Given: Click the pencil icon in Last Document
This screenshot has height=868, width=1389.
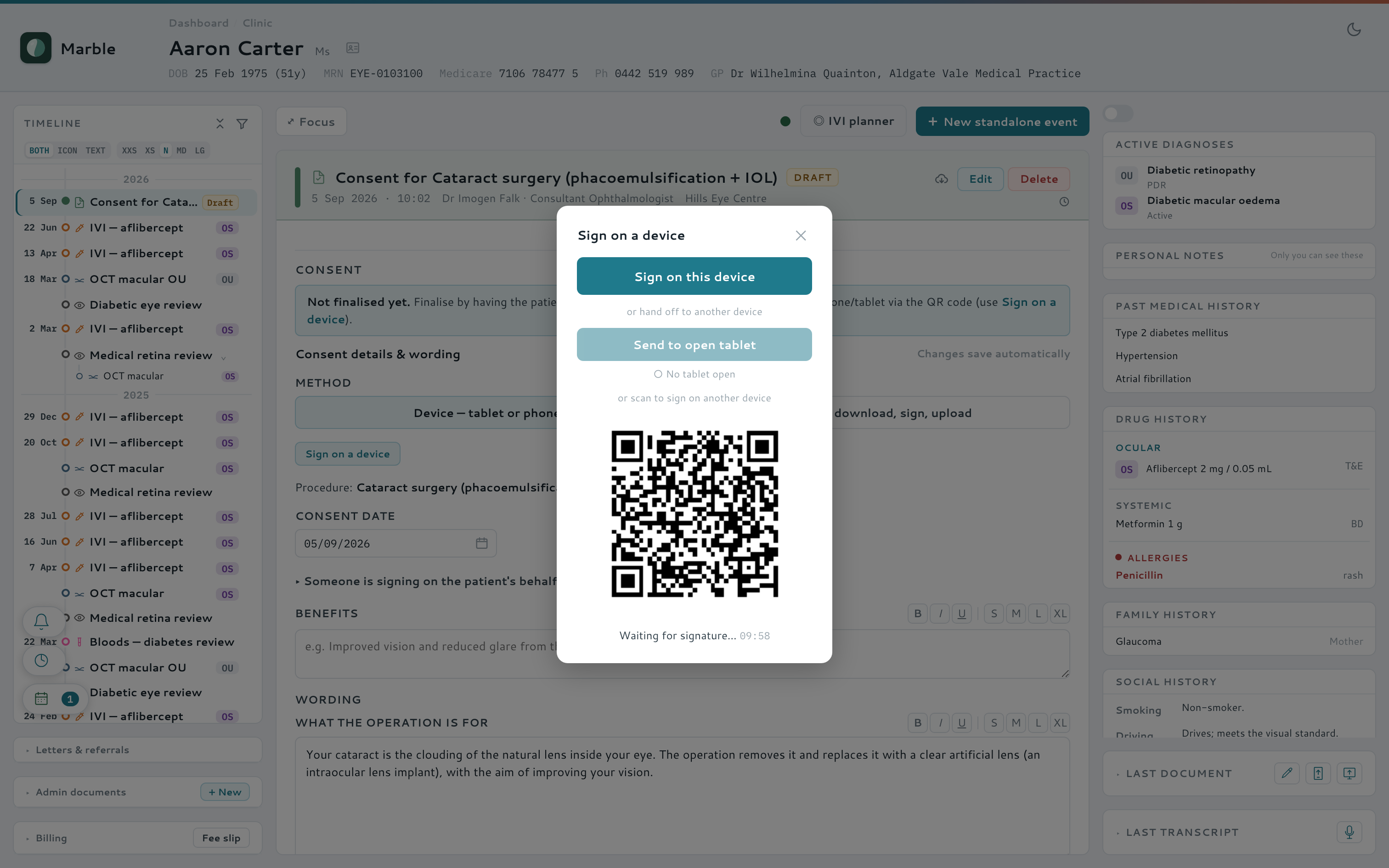Looking at the screenshot, I should 1287,773.
